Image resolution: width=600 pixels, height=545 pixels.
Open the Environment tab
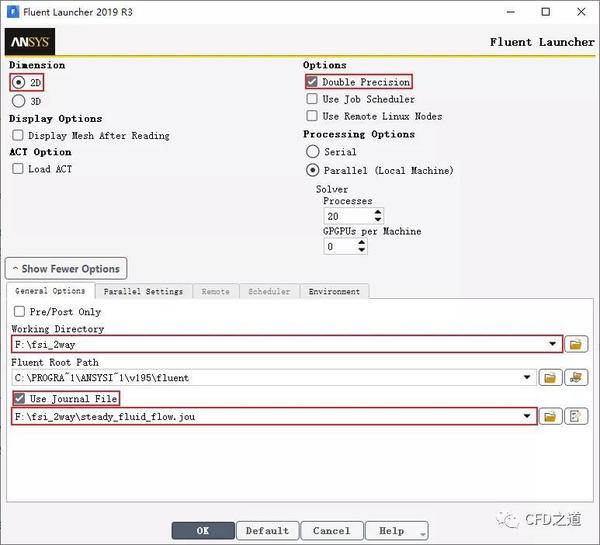(x=334, y=292)
